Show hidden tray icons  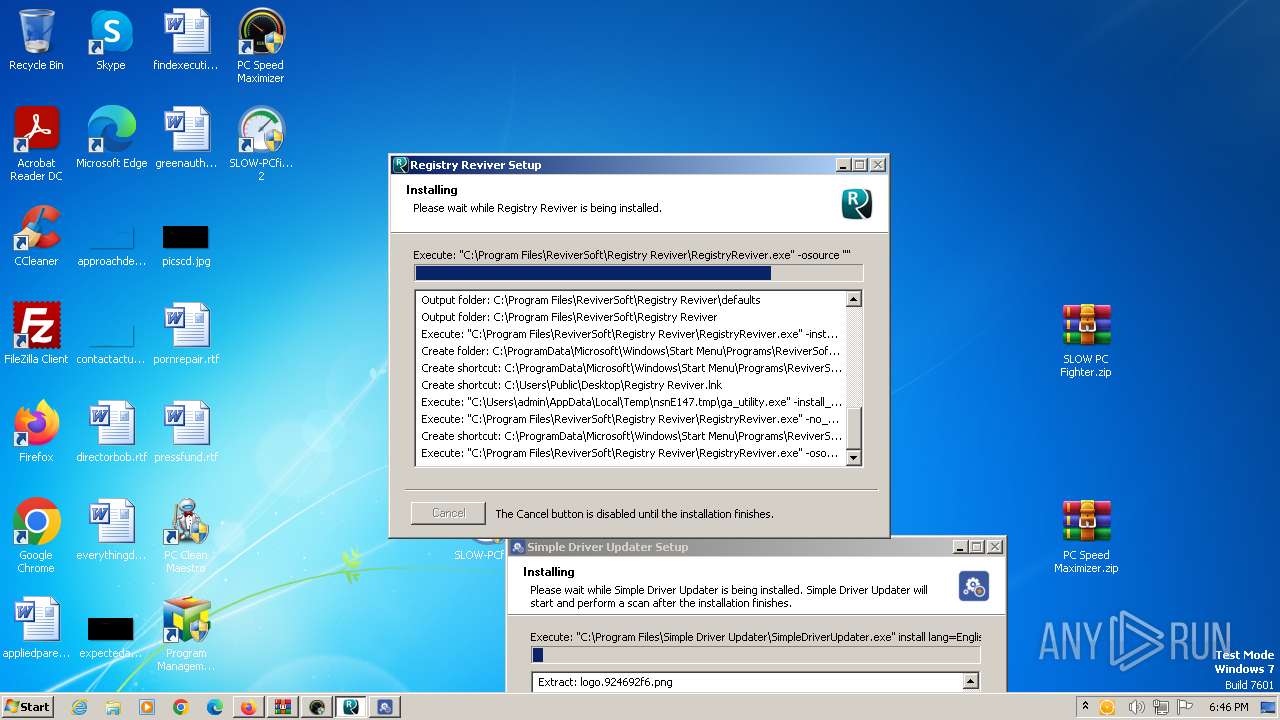click(x=1086, y=707)
